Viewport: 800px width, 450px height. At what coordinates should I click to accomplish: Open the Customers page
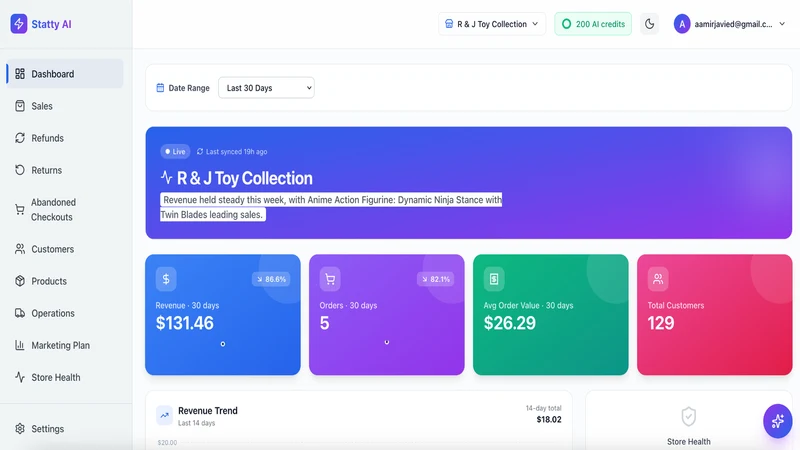click(x=65, y=249)
